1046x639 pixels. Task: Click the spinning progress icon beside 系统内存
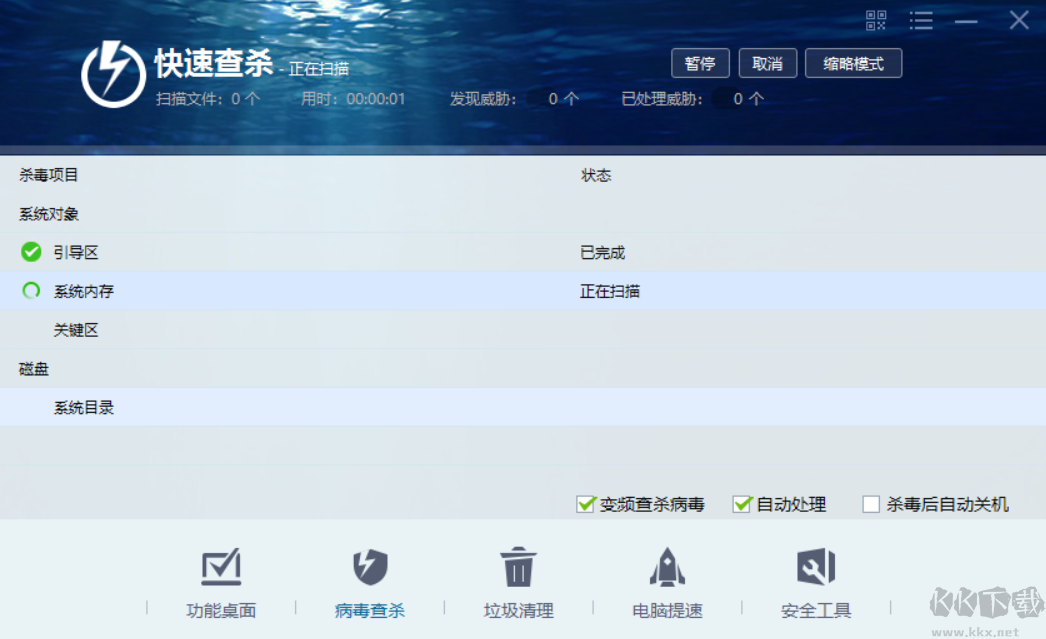coord(31,291)
